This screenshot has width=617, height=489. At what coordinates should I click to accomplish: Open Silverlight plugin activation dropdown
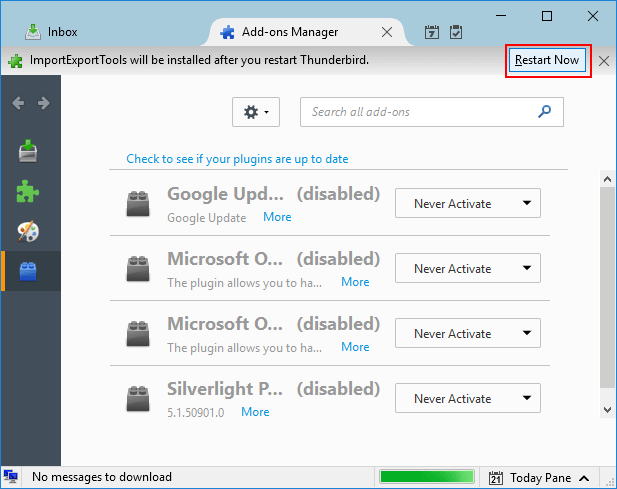pyautogui.click(x=468, y=398)
